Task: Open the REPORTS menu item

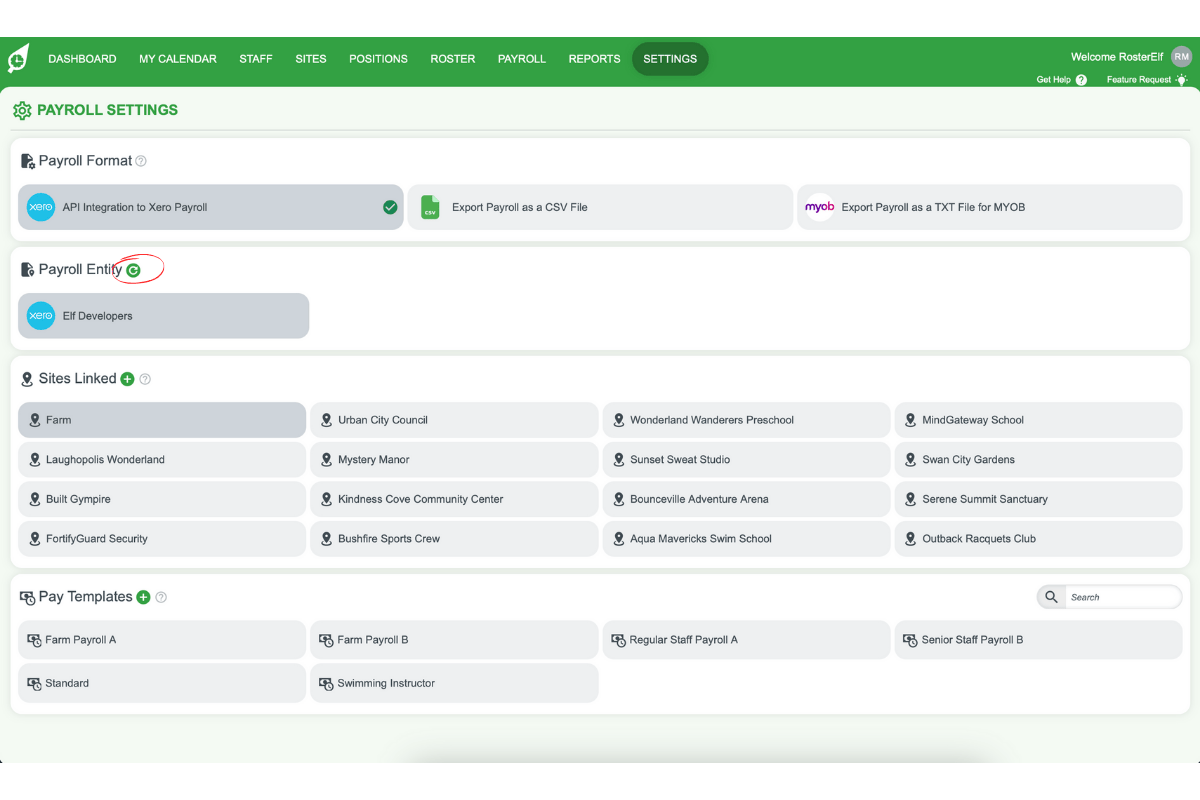Action: point(594,58)
